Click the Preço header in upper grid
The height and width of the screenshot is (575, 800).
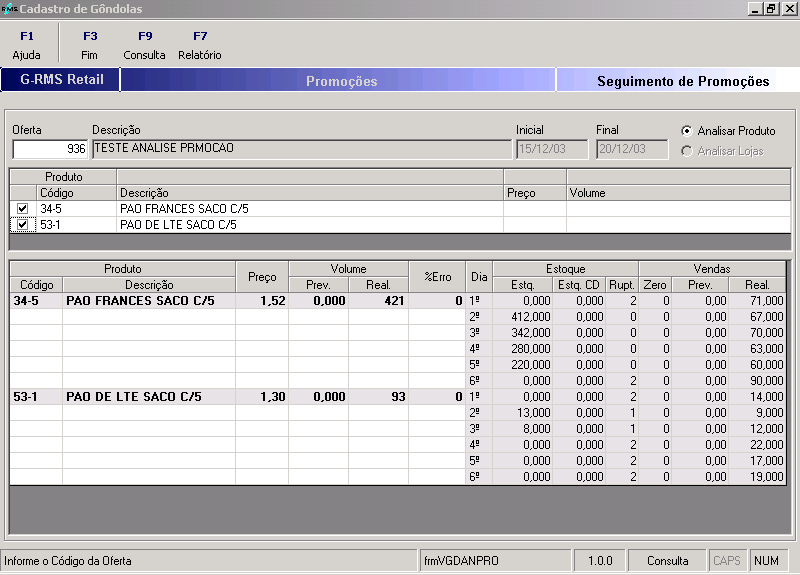tap(534, 193)
